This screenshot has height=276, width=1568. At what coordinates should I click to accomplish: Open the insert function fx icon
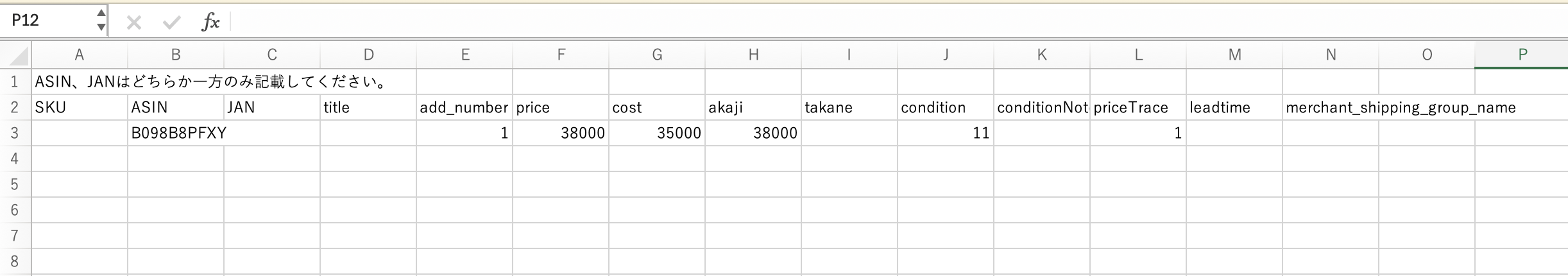[x=210, y=22]
